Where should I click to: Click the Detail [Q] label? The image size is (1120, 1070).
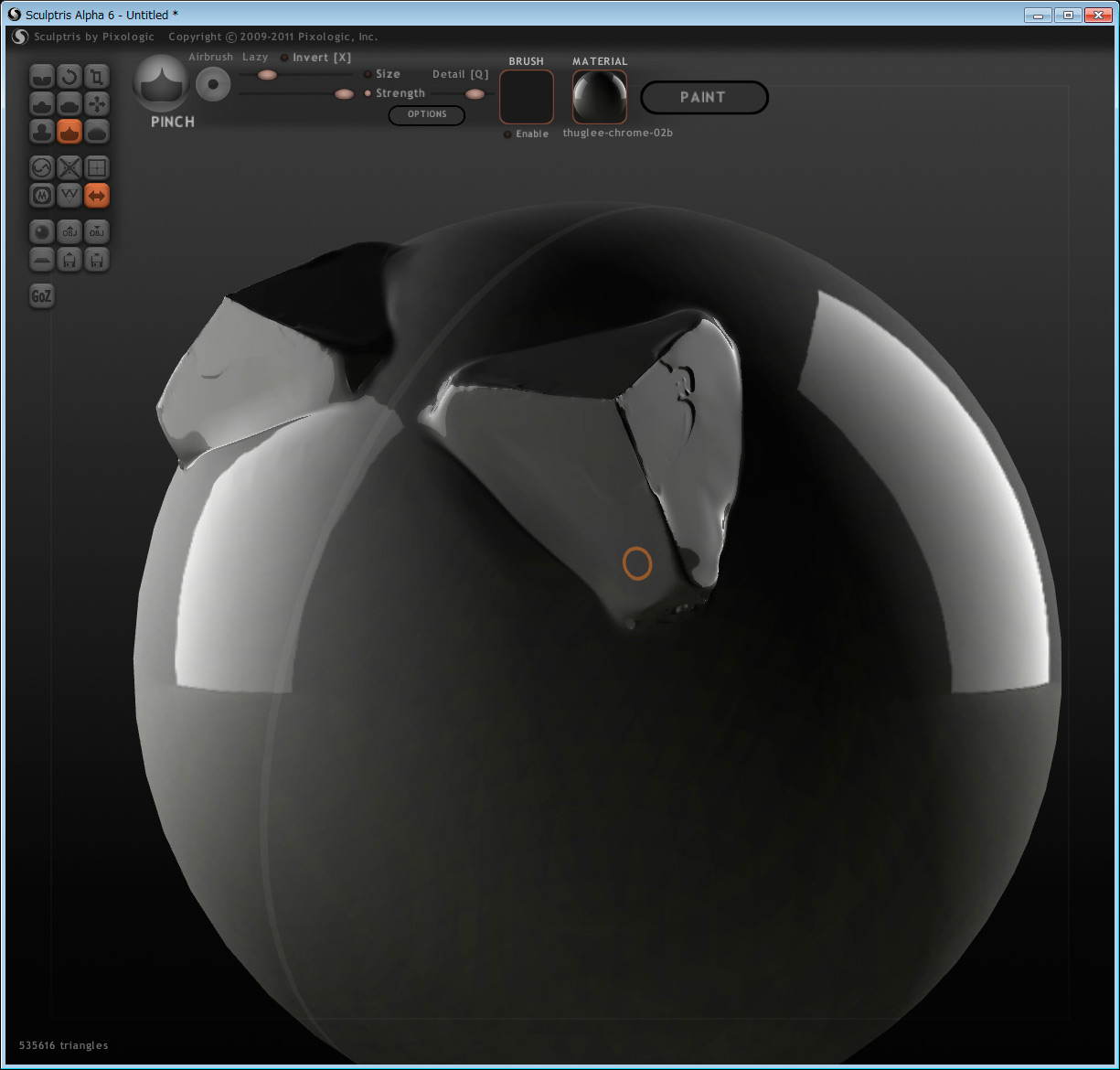(461, 74)
